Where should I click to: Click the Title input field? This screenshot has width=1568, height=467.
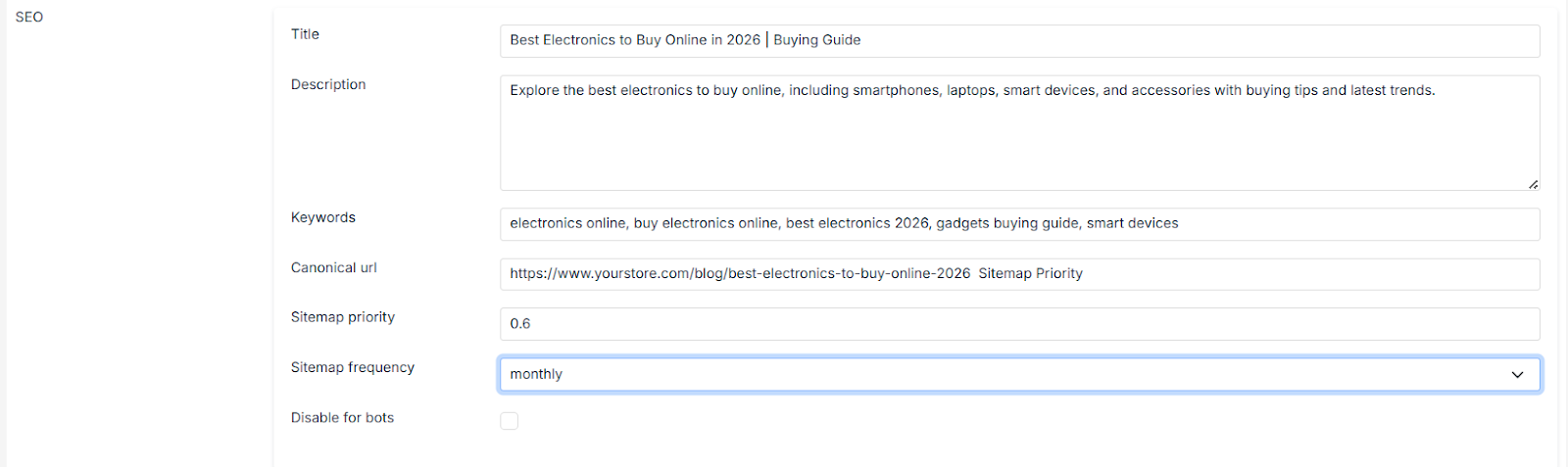1019,40
